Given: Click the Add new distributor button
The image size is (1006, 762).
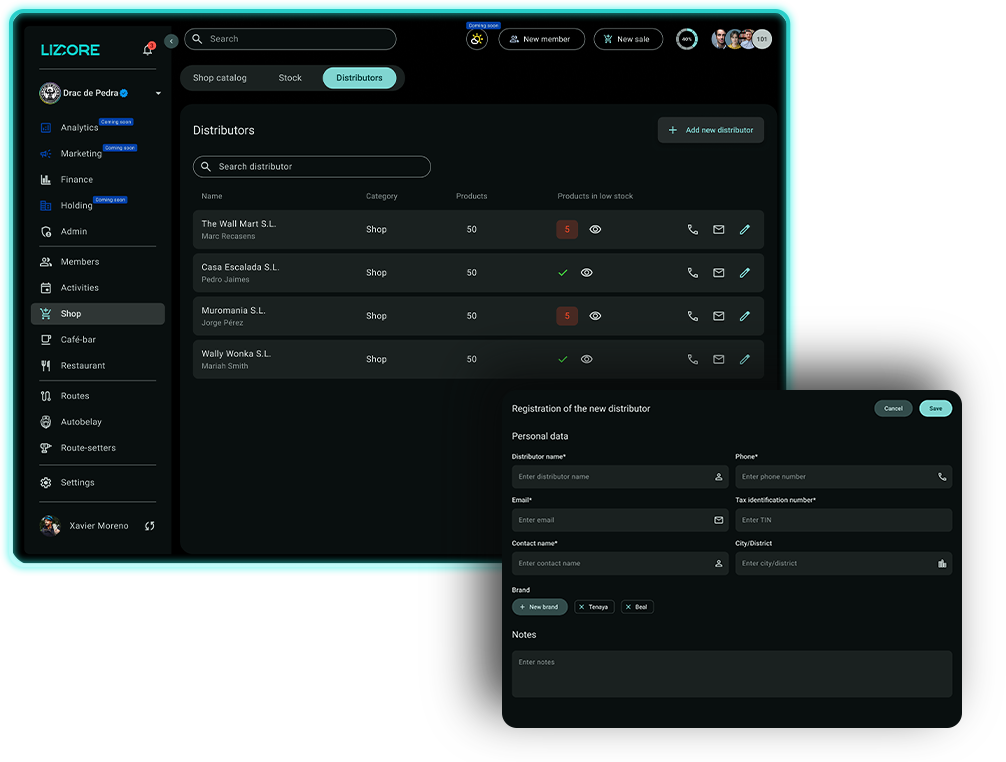Looking at the screenshot, I should (x=710, y=130).
